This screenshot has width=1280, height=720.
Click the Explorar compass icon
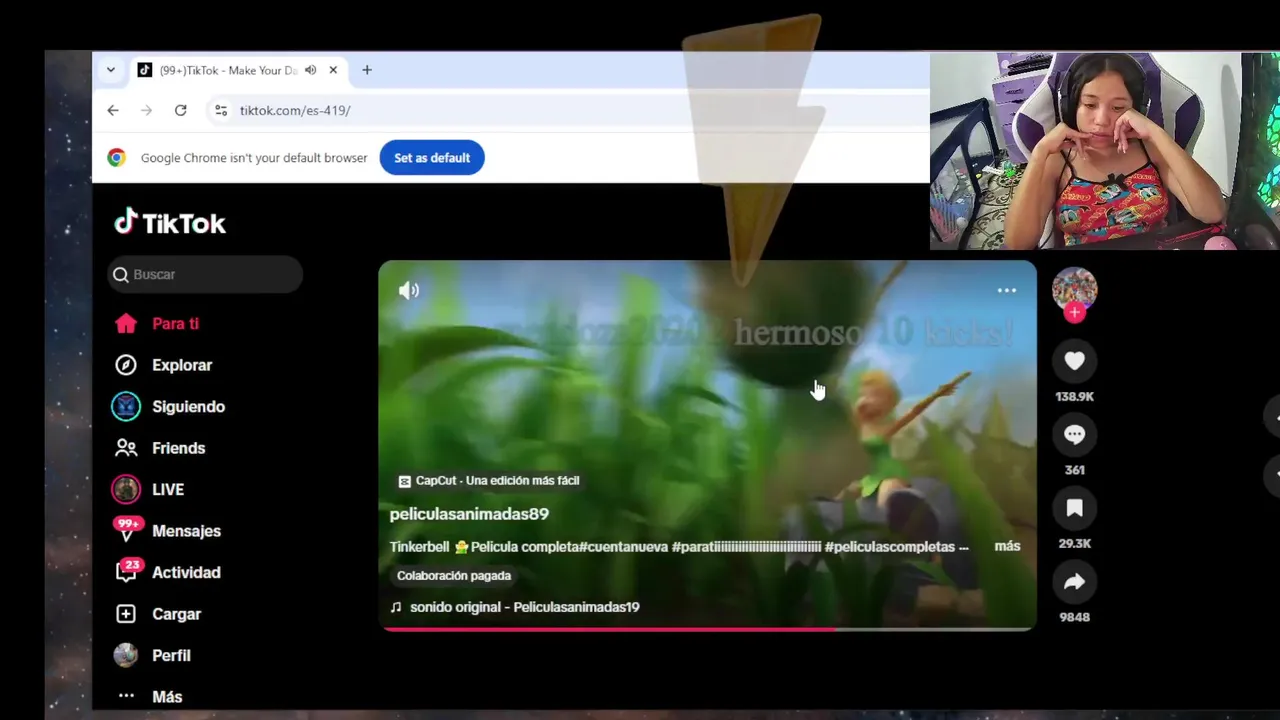[126, 365]
